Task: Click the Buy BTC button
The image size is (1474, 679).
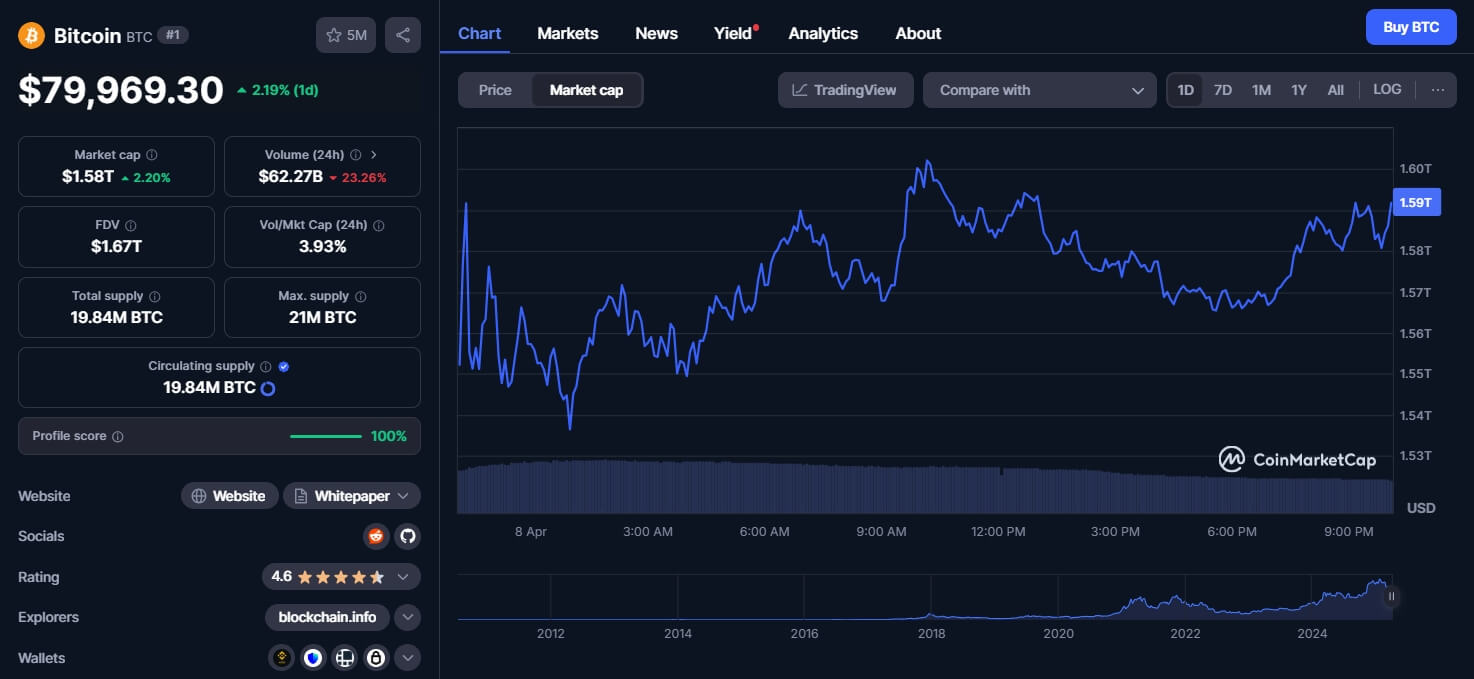Action: [1410, 27]
